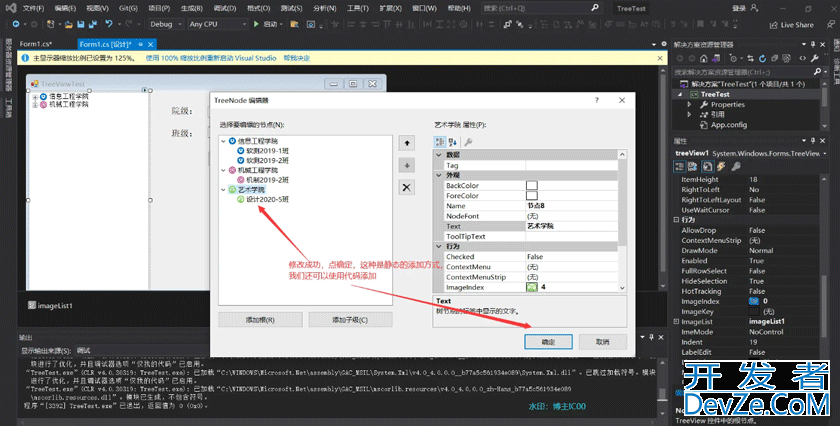The image size is (840, 426).
Task: Collapse the 信息工程学院 node in editor tree
Action: pyautogui.click(x=224, y=141)
